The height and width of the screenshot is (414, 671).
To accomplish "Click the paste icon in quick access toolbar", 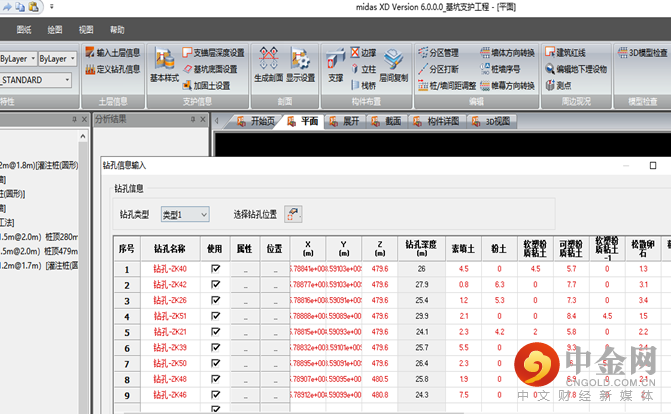I will coord(33,6).
